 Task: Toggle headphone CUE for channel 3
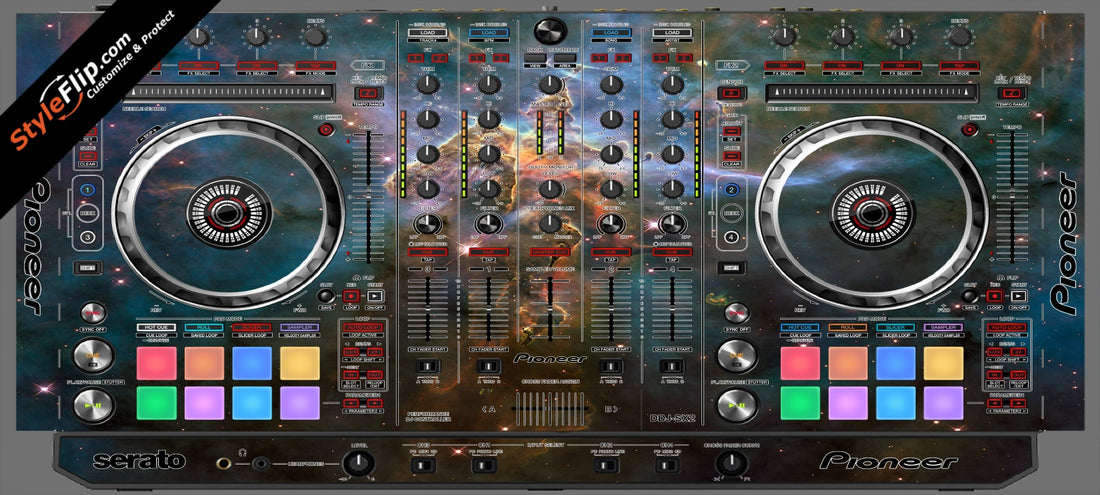(427, 251)
